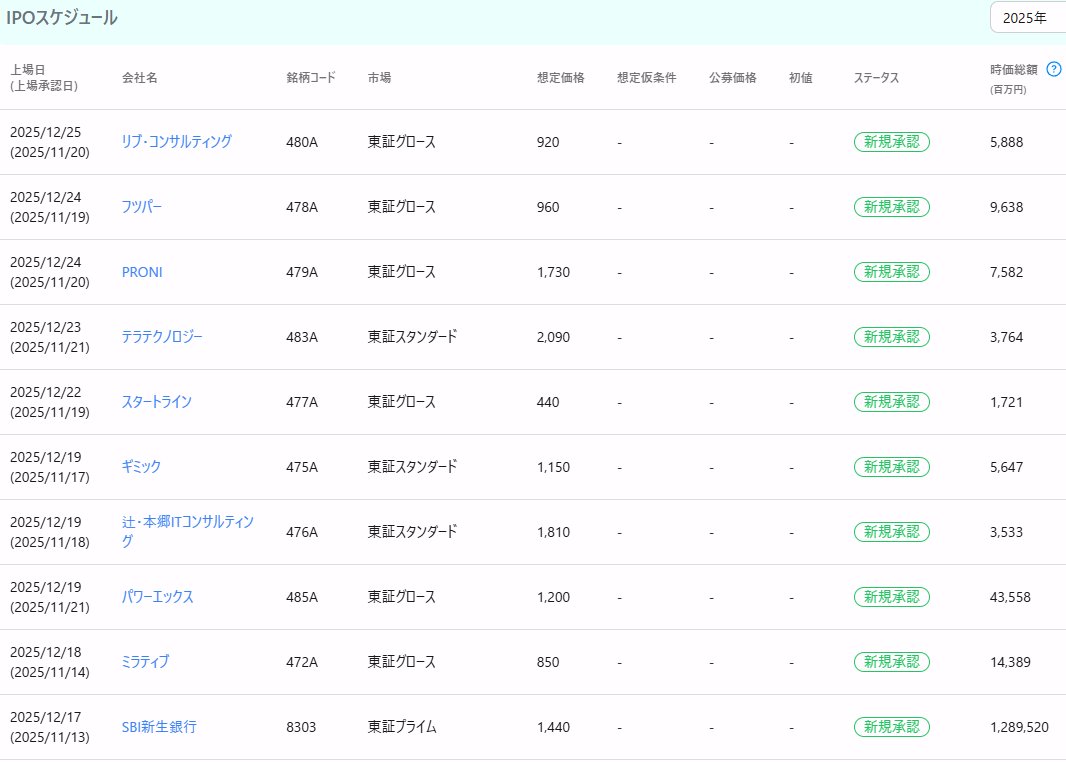
Task: Select stock code 476A
Action: click(302, 532)
